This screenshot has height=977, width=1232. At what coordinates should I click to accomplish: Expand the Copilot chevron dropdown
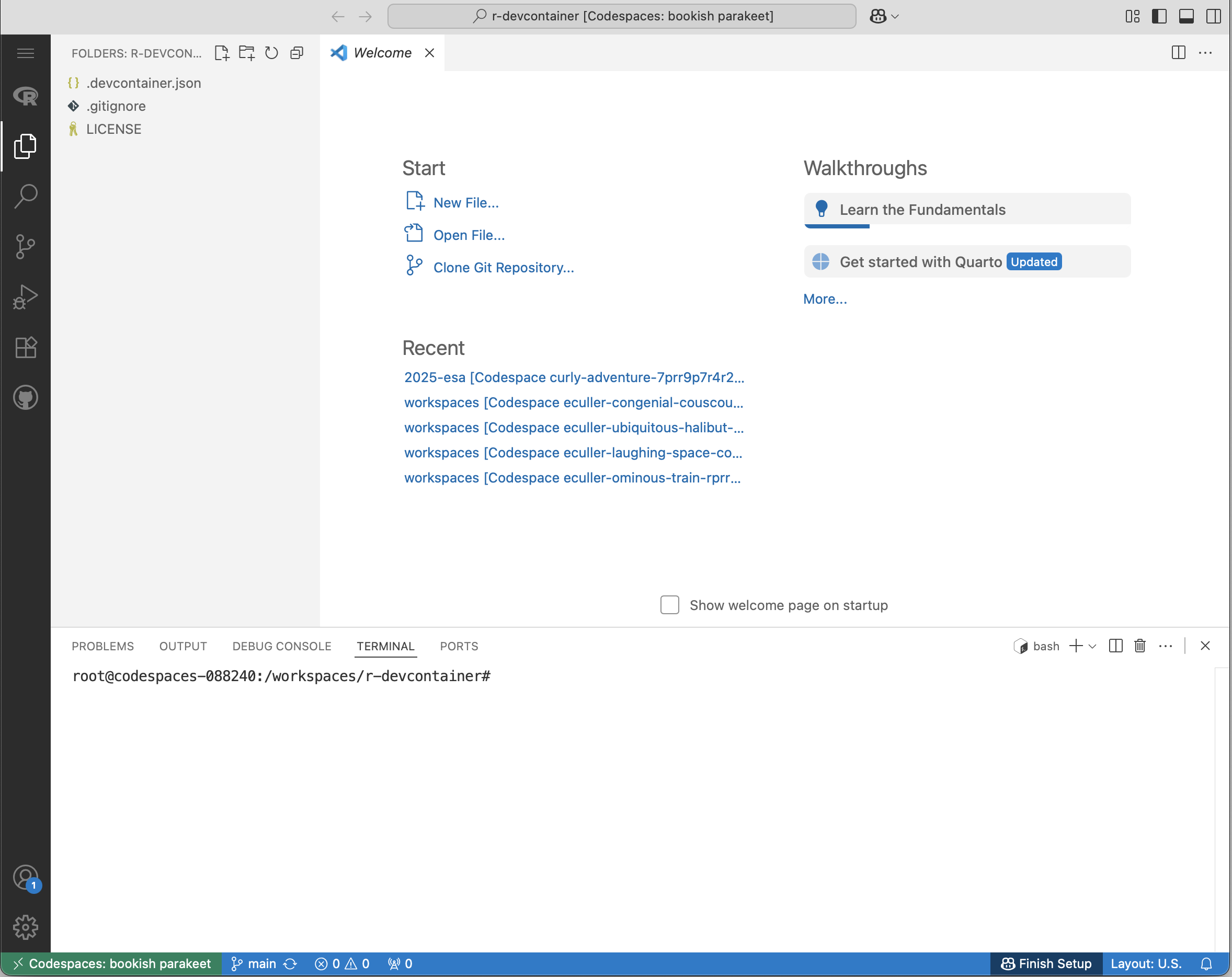[895, 17]
